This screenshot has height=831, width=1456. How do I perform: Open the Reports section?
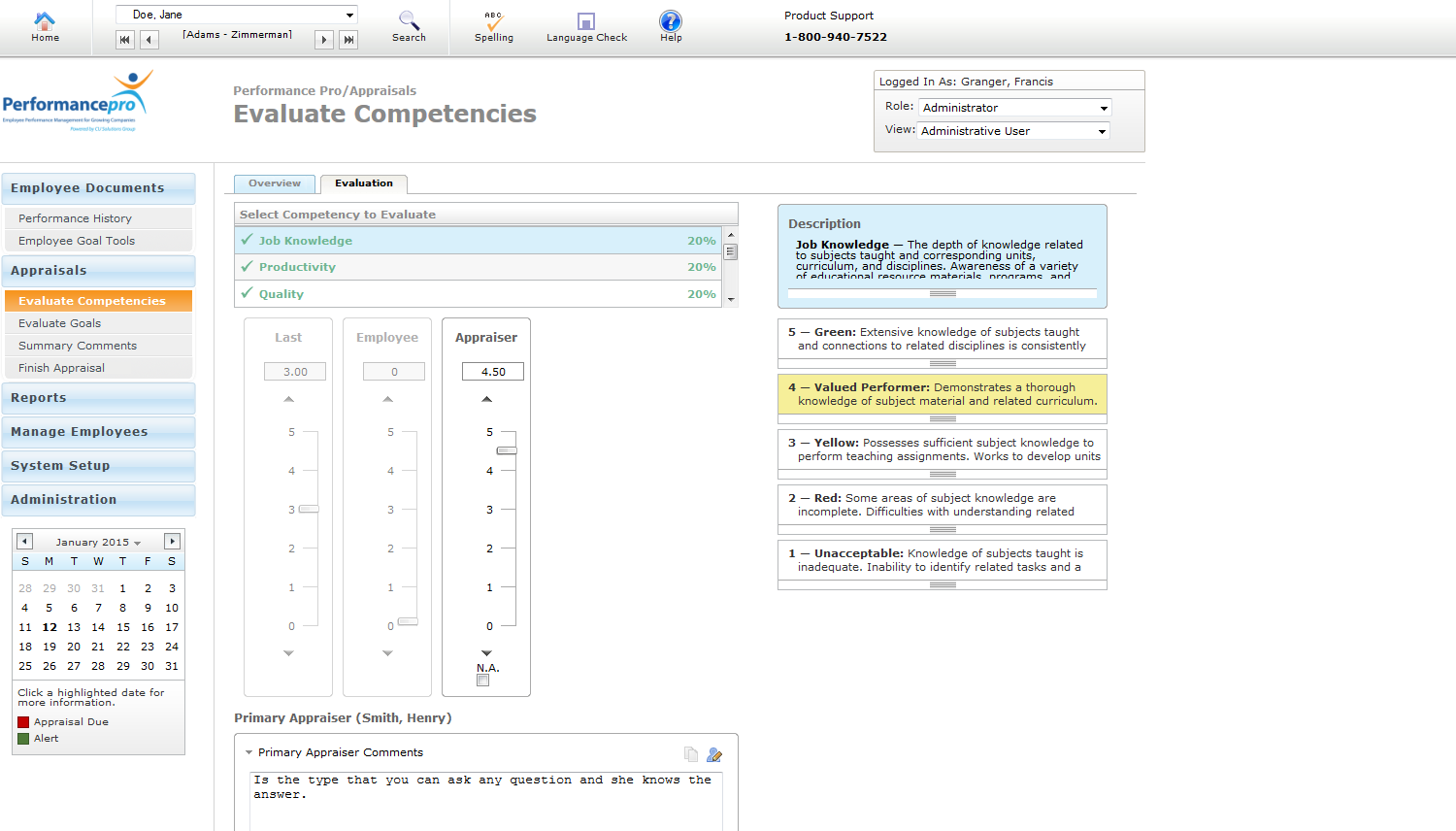(x=98, y=398)
